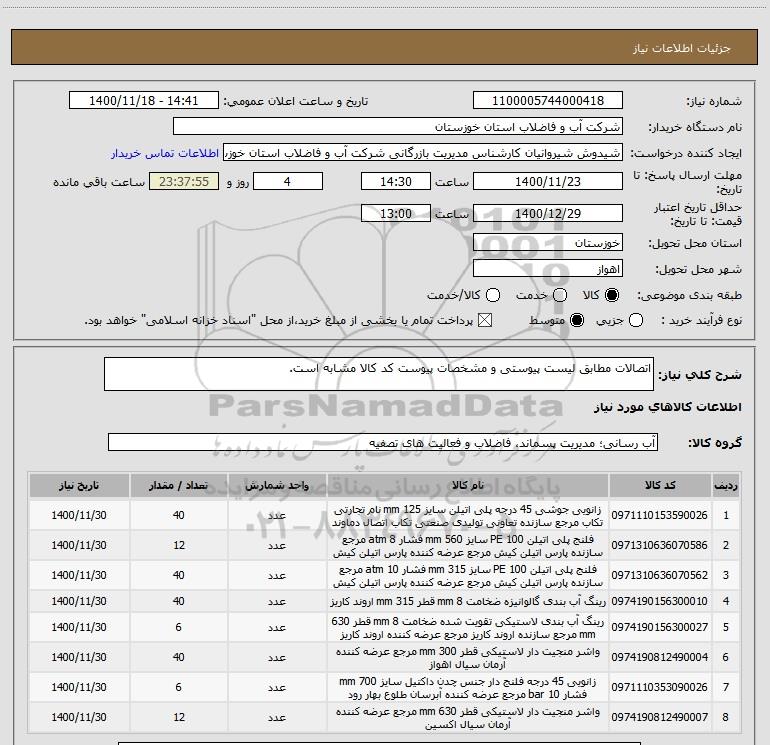770x745 pixels.
Task: Click the نام کالا column header
Action: 468,485
